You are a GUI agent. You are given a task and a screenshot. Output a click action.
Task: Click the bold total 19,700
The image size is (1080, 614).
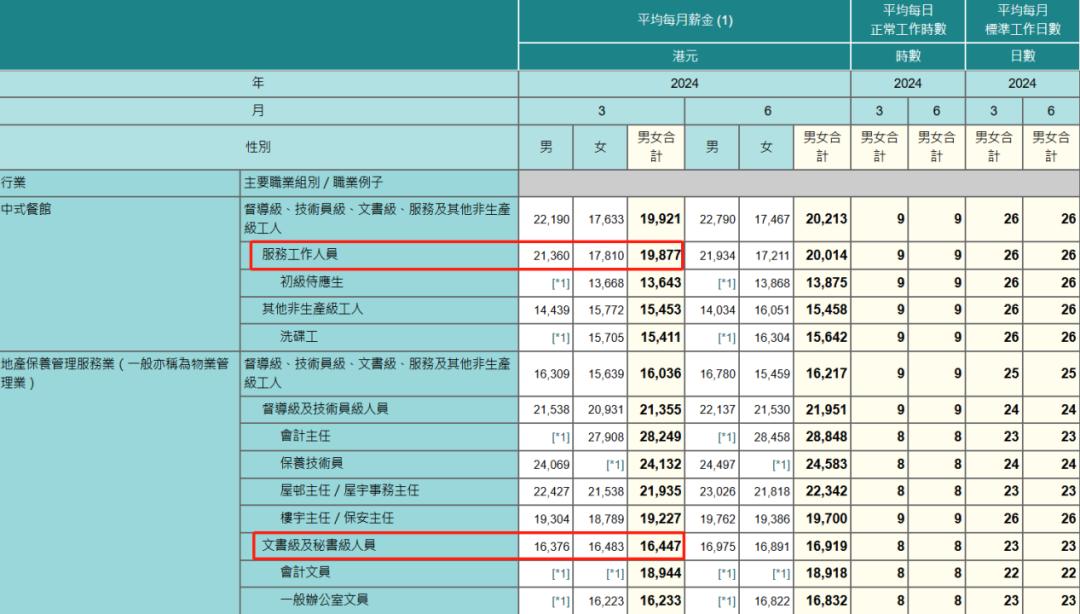pyautogui.click(x=827, y=518)
